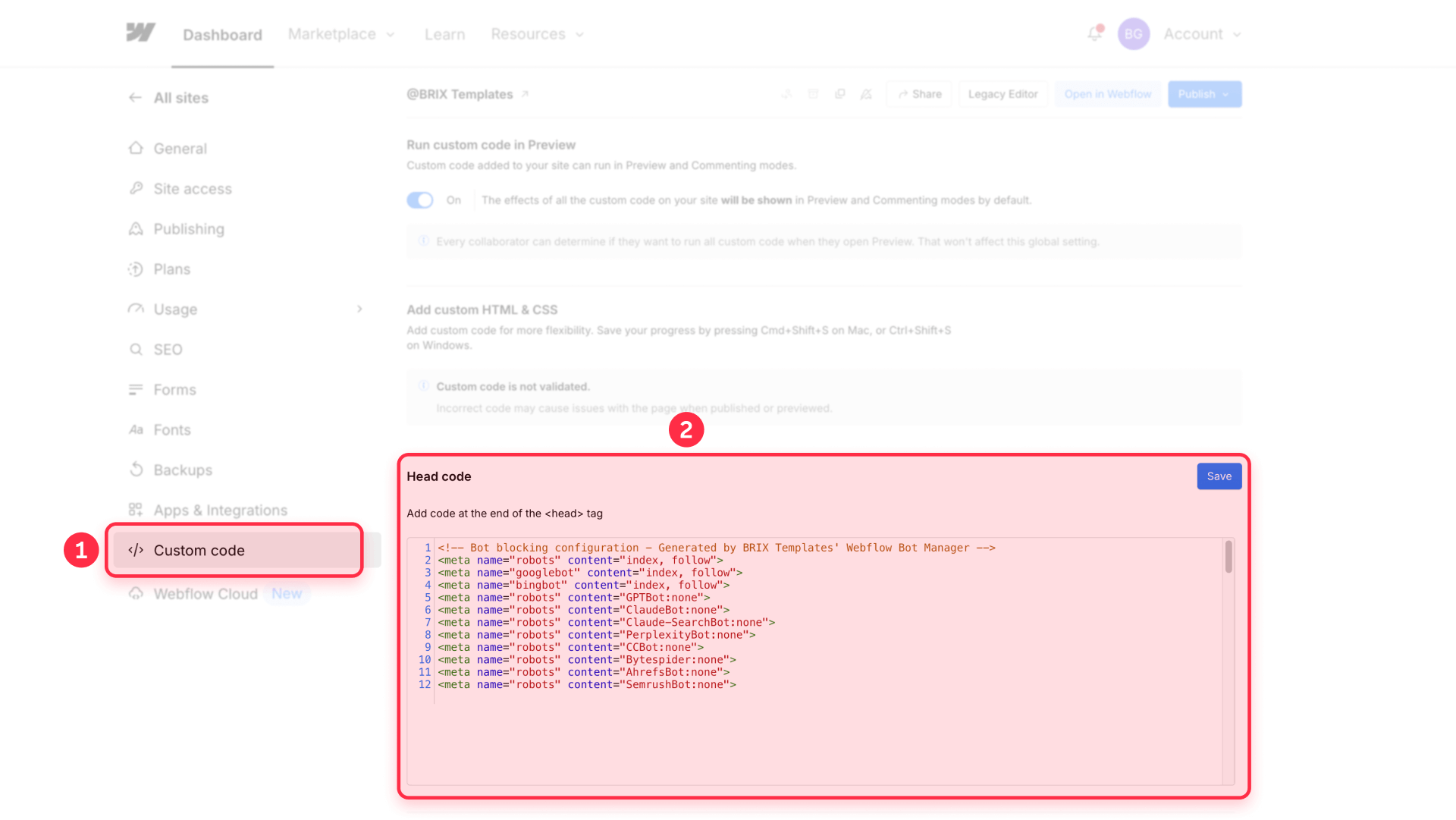Click the SEO magnifier icon
The image size is (1456, 820).
pos(136,350)
